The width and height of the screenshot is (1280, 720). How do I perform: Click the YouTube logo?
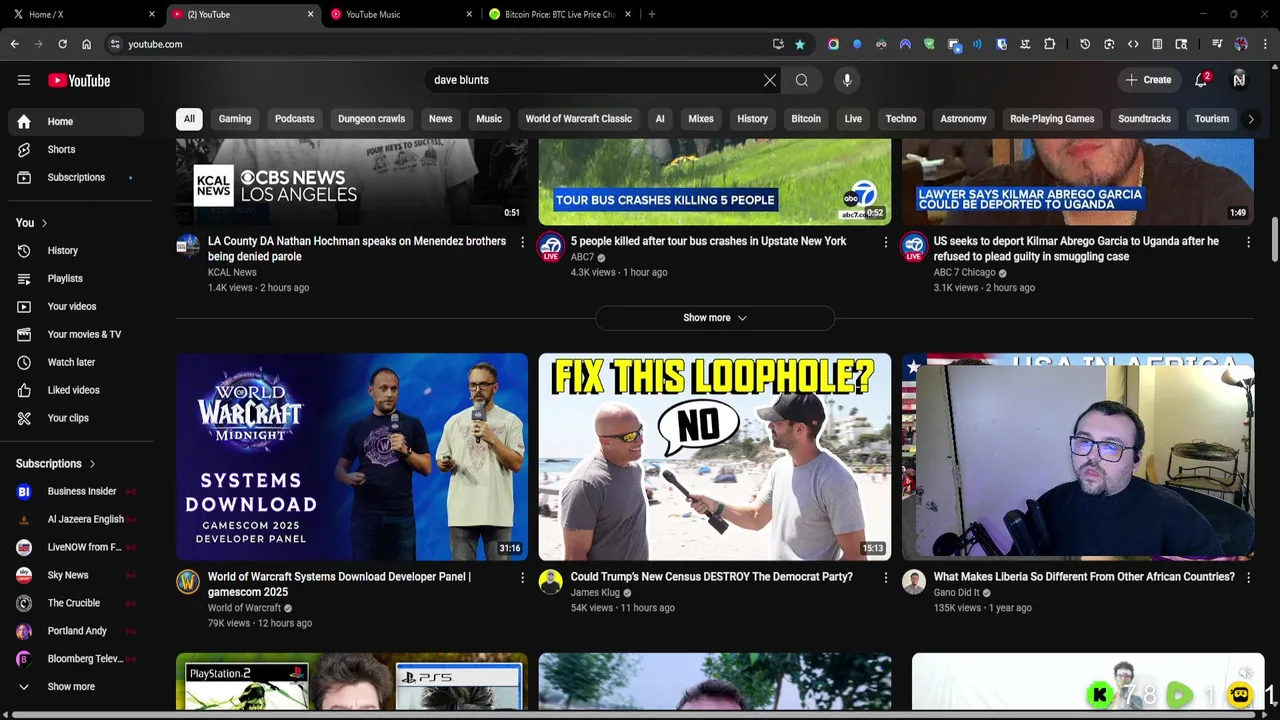tap(79, 80)
